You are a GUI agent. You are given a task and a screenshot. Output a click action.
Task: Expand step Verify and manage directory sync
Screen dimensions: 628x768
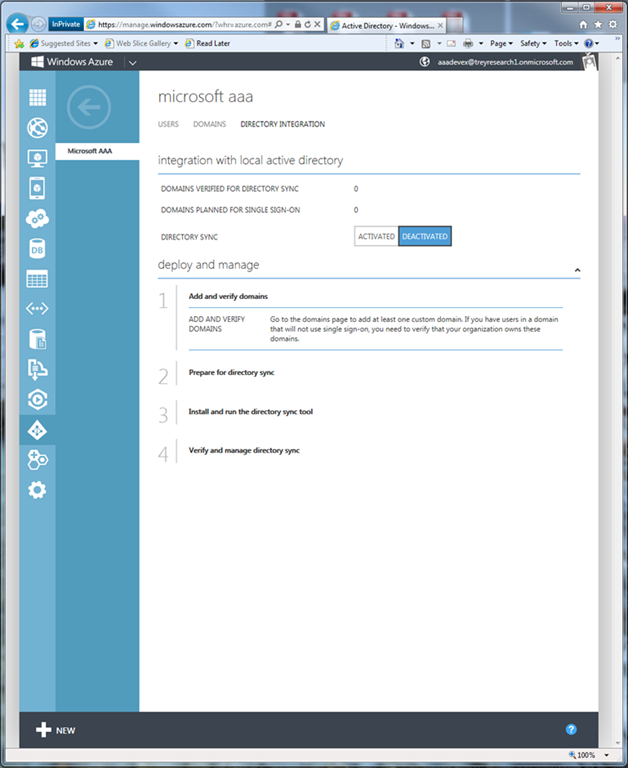pos(244,450)
